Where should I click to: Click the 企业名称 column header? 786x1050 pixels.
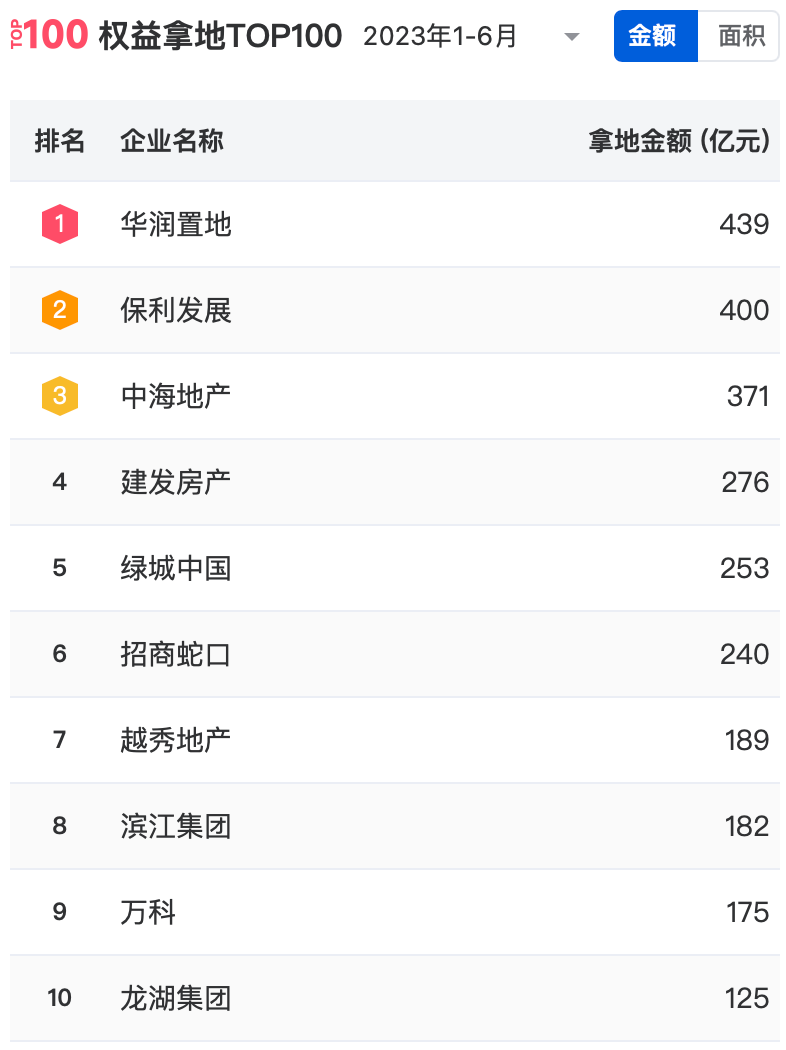pos(172,141)
